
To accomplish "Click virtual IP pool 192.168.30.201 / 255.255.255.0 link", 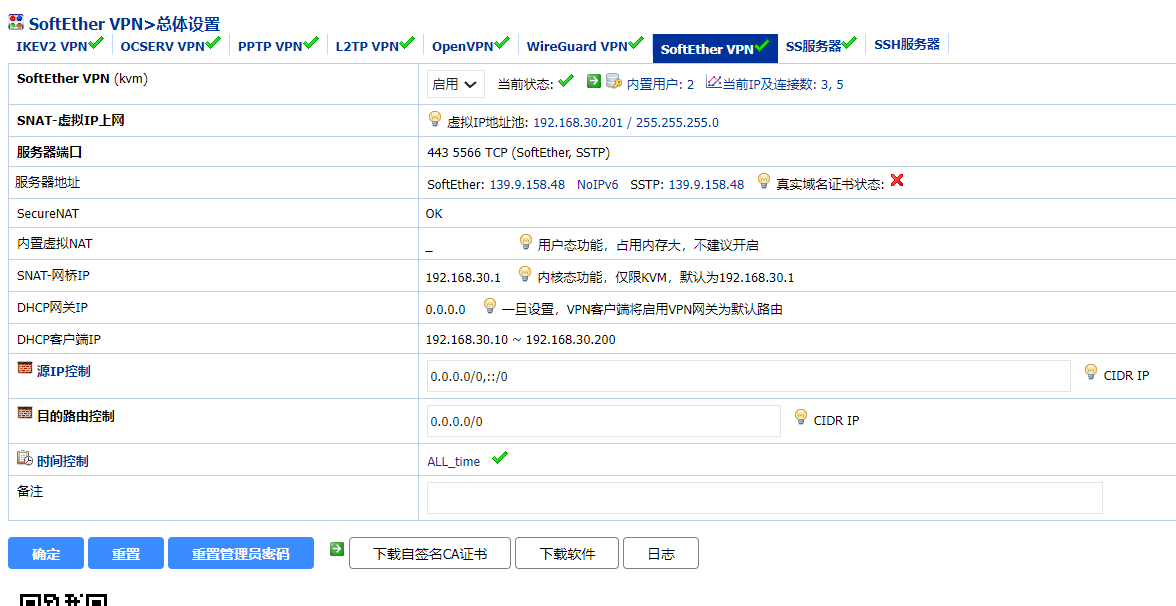I will [x=626, y=122].
